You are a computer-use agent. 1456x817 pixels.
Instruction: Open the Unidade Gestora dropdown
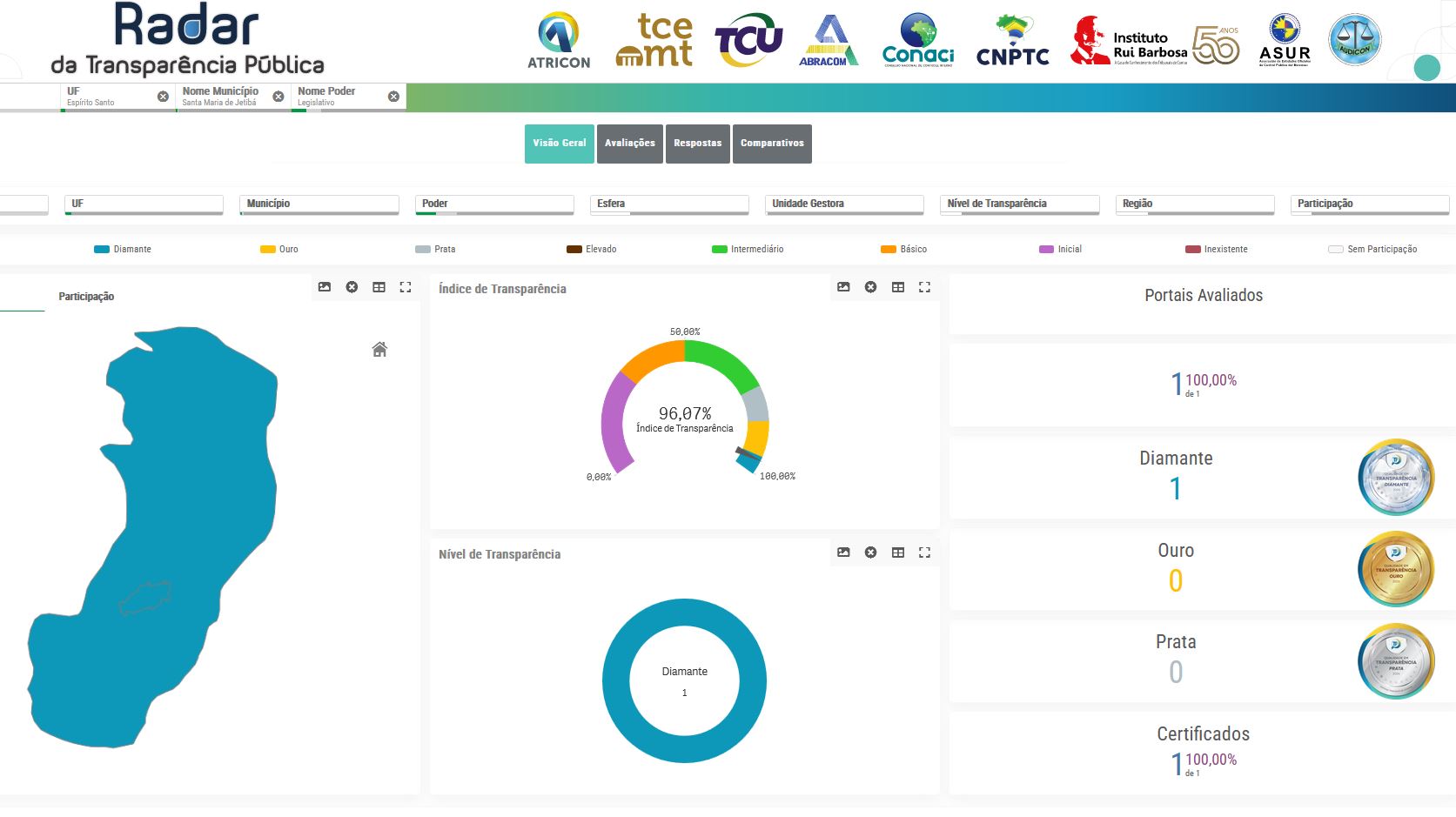point(843,204)
